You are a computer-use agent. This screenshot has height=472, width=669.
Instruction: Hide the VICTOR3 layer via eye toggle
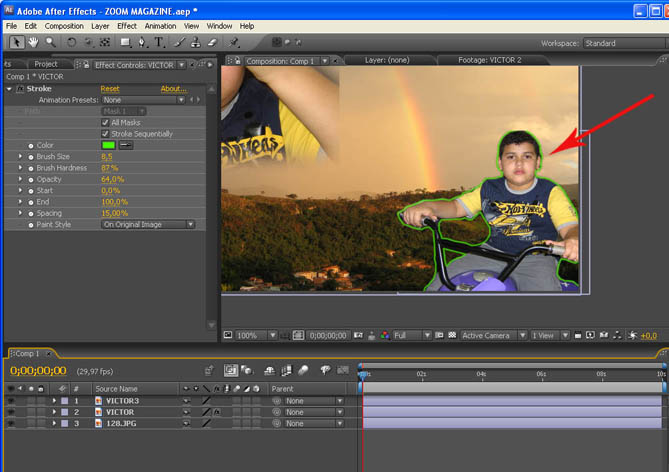coord(12,401)
